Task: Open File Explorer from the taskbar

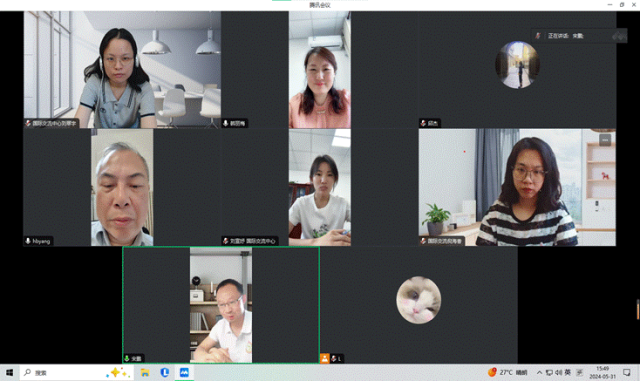Action: point(145,372)
